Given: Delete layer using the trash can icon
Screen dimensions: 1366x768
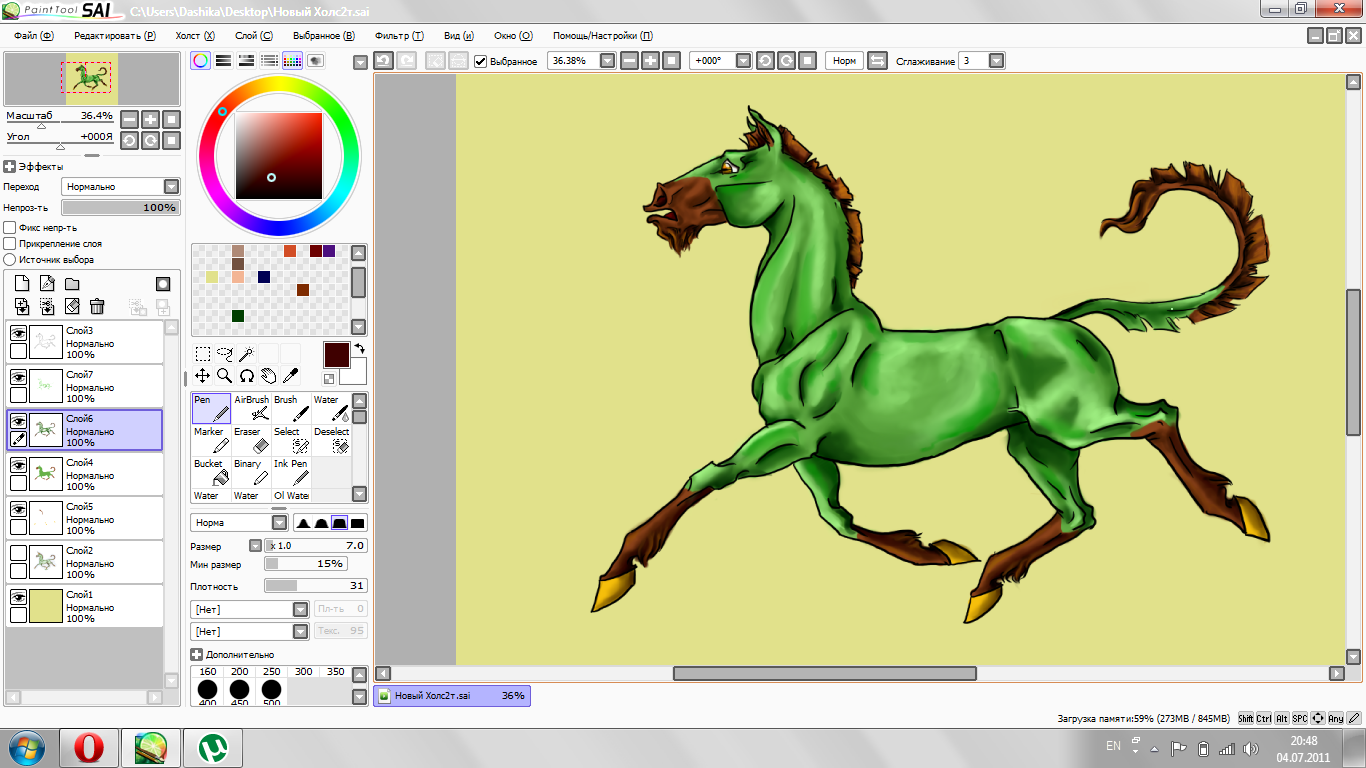Looking at the screenshot, I should point(97,307).
